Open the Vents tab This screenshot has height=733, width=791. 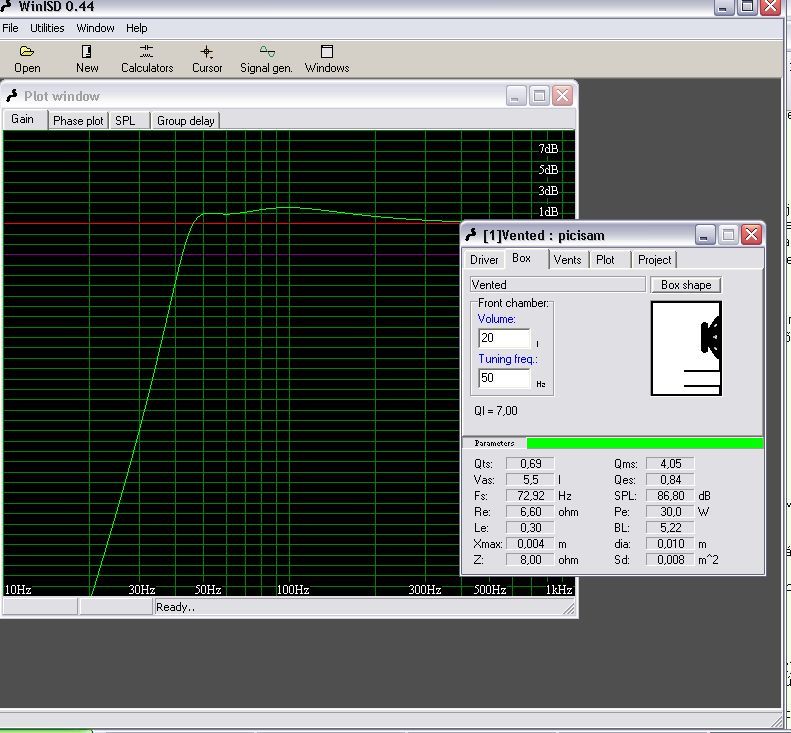coord(567,260)
